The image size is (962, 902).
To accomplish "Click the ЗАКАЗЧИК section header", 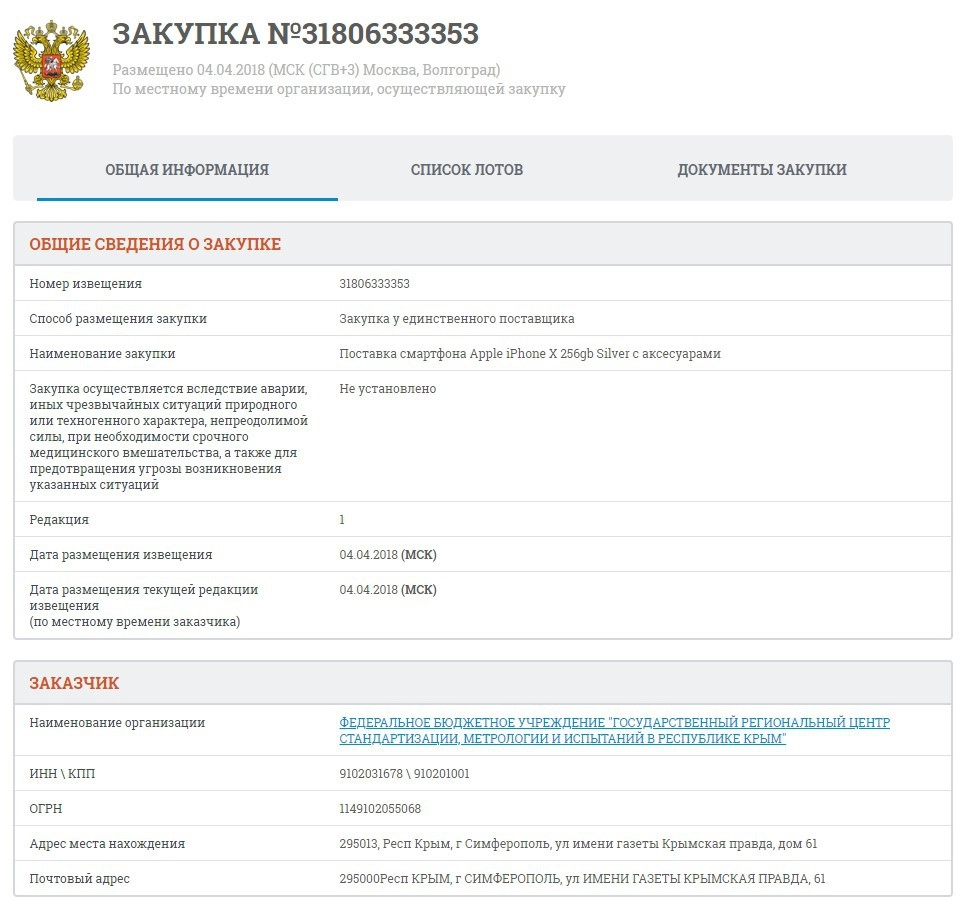I will click(x=74, y=683).
